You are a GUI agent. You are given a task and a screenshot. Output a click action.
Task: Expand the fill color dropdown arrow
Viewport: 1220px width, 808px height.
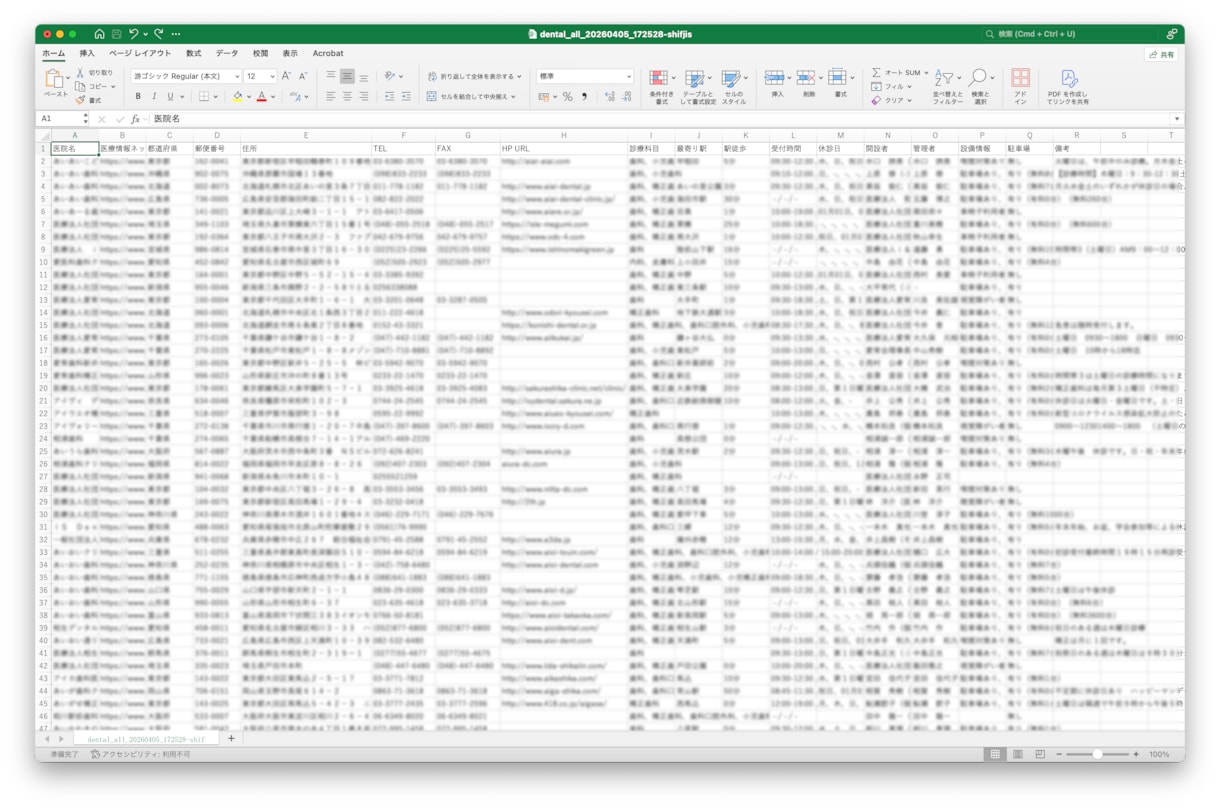coord(249,98)
